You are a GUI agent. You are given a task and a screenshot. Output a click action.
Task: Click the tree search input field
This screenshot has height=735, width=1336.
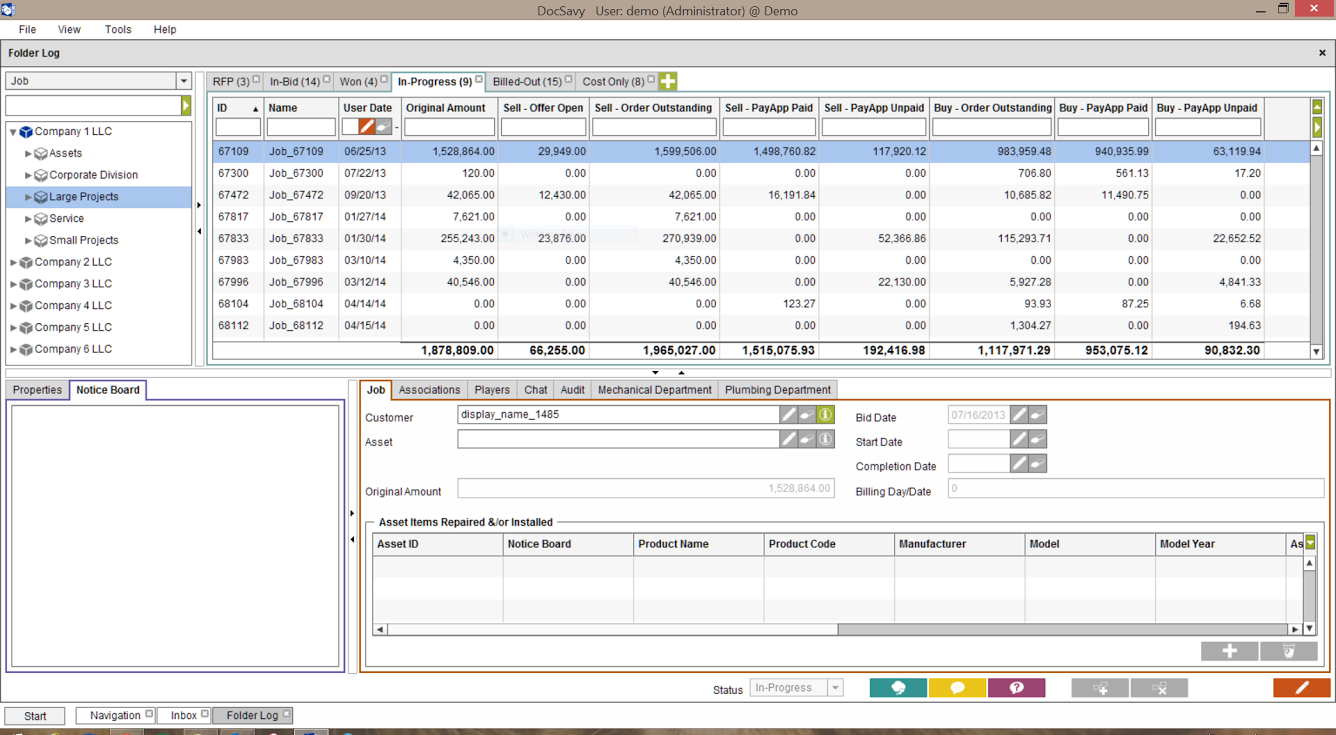[x=93, y=105]
